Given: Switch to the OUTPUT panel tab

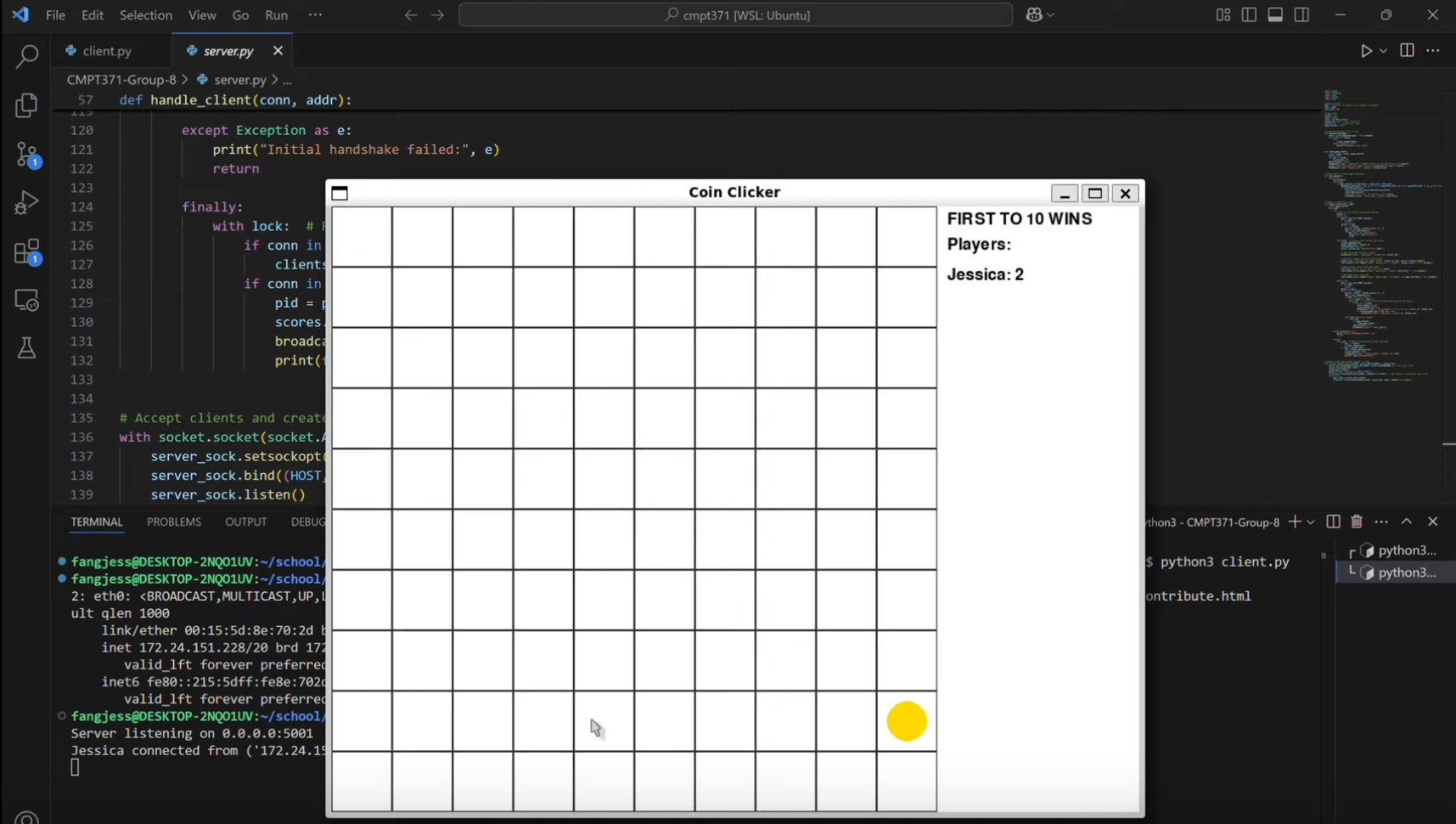Looking at the screenshot, I should [245, 522].
